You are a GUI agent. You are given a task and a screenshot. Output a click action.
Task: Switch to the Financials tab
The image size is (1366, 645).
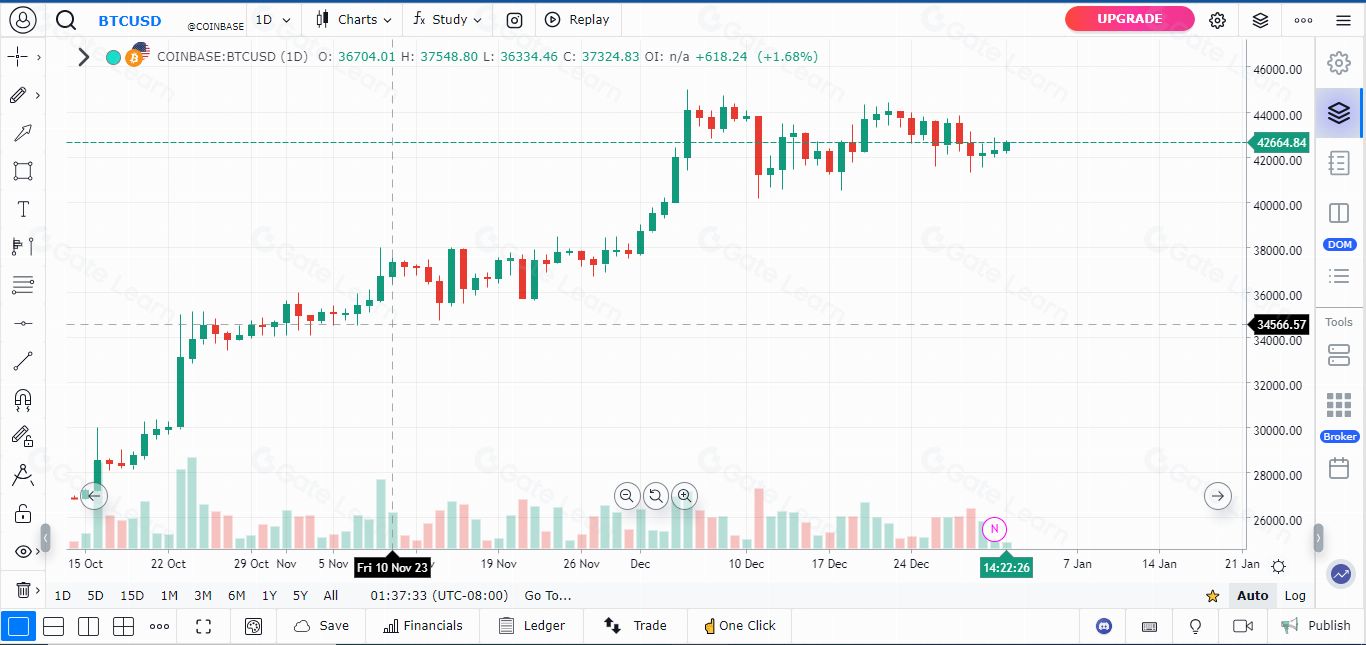[422, 626]
